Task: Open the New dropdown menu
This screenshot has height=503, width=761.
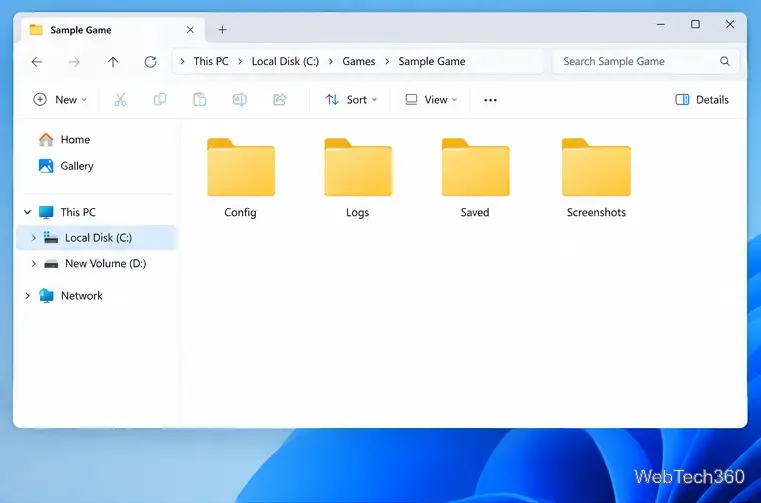Action: click(x=60, y=100)
